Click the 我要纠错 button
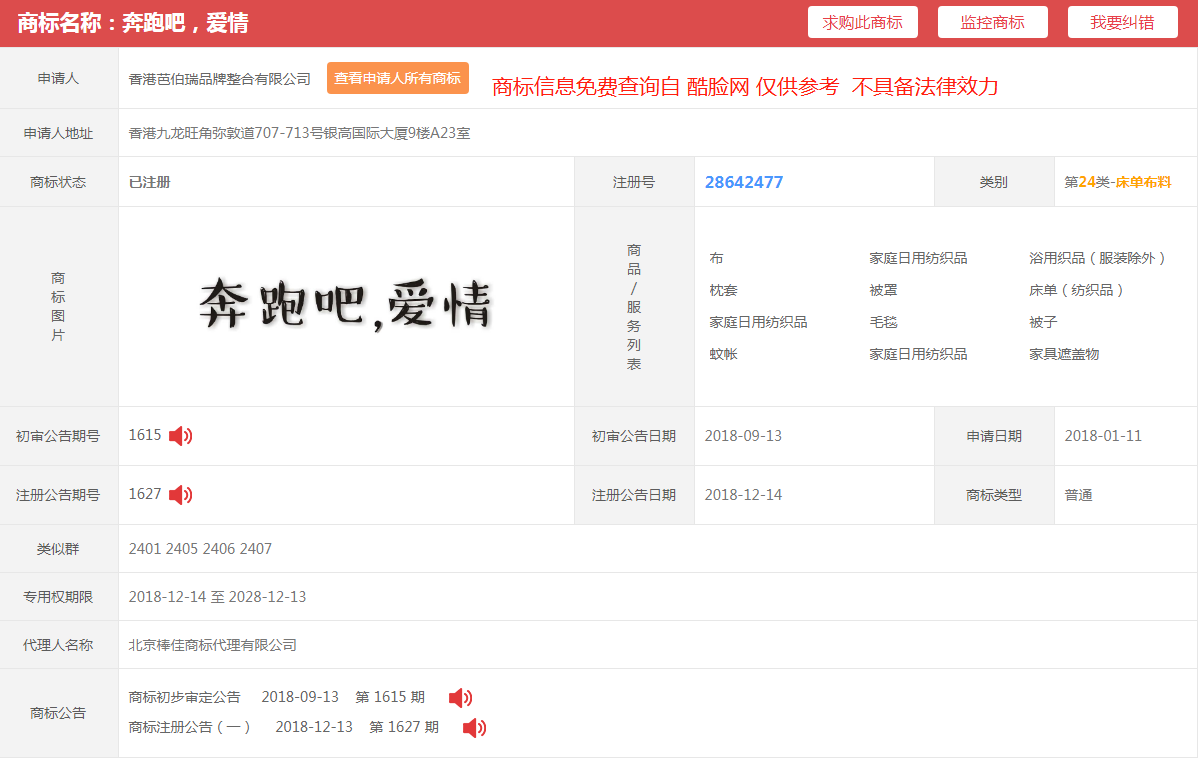The height and width of the screenshot is (761, 1199). coord(1123,22)
